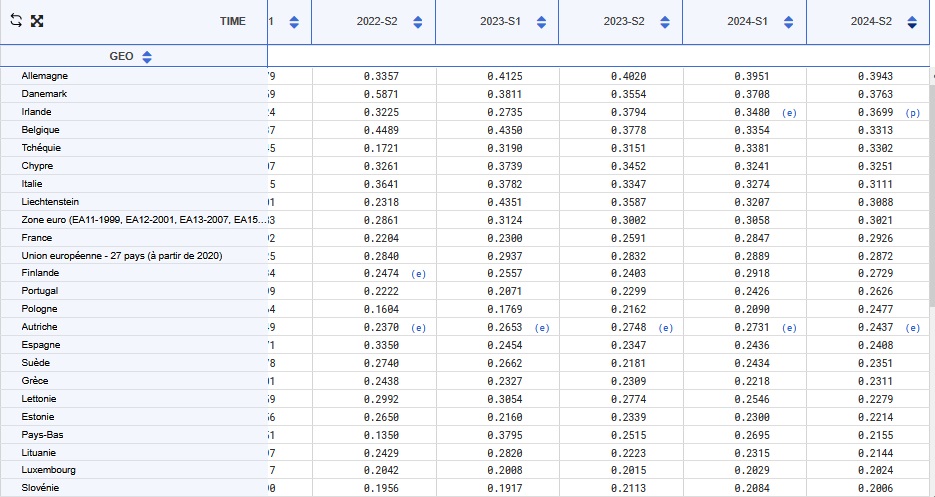Viewport: 935px width, 497px height.
Task: Select the Italie row label
Action: pyautogui.click(x=32, y=183)
